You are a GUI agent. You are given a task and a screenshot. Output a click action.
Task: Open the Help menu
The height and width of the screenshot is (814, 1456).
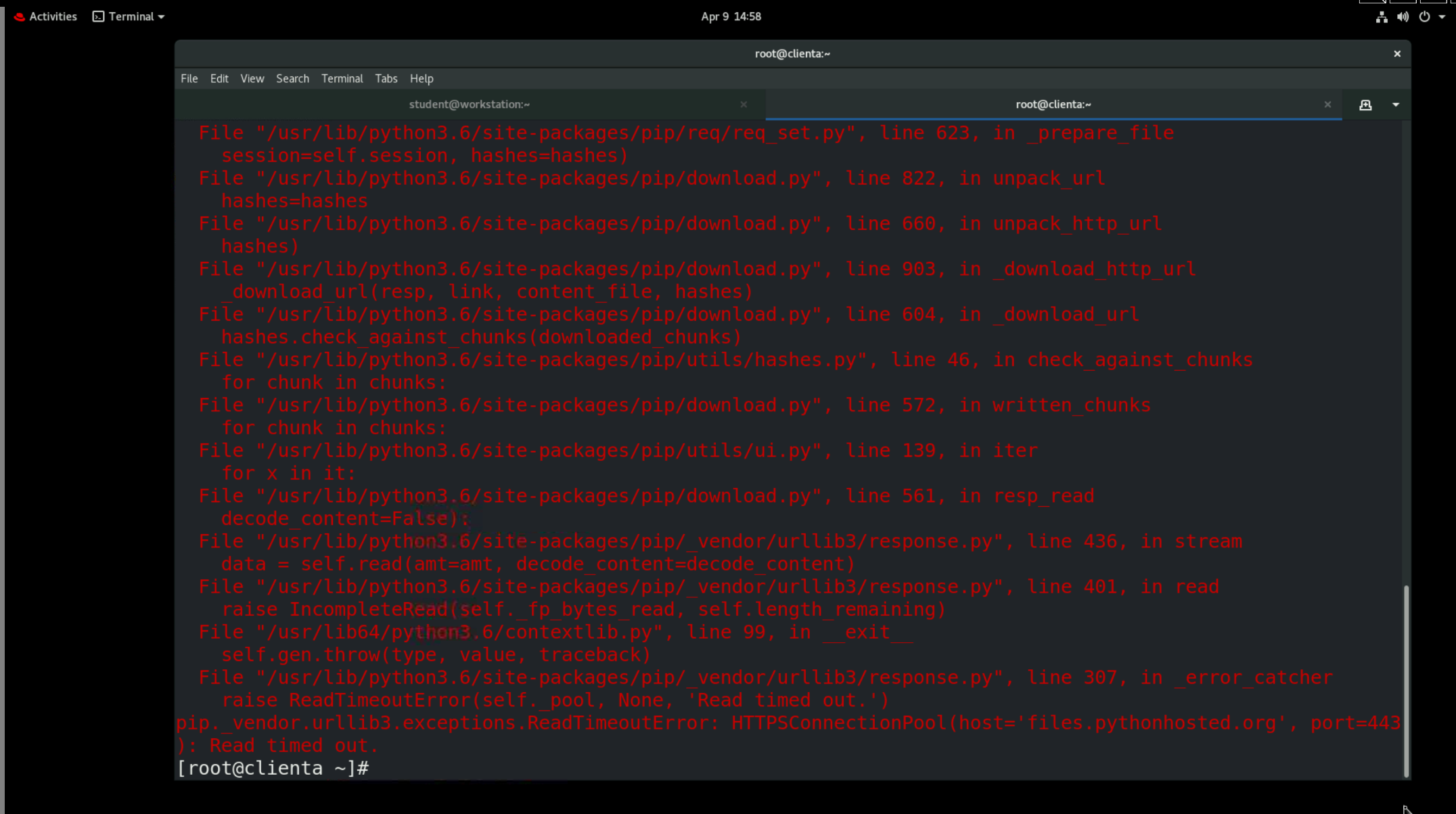[421, 78]
